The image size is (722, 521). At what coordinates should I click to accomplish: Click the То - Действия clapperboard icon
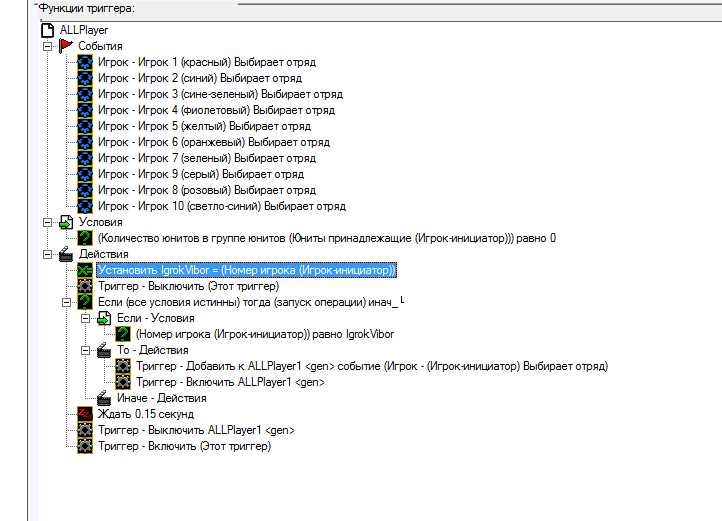point(104,351)
